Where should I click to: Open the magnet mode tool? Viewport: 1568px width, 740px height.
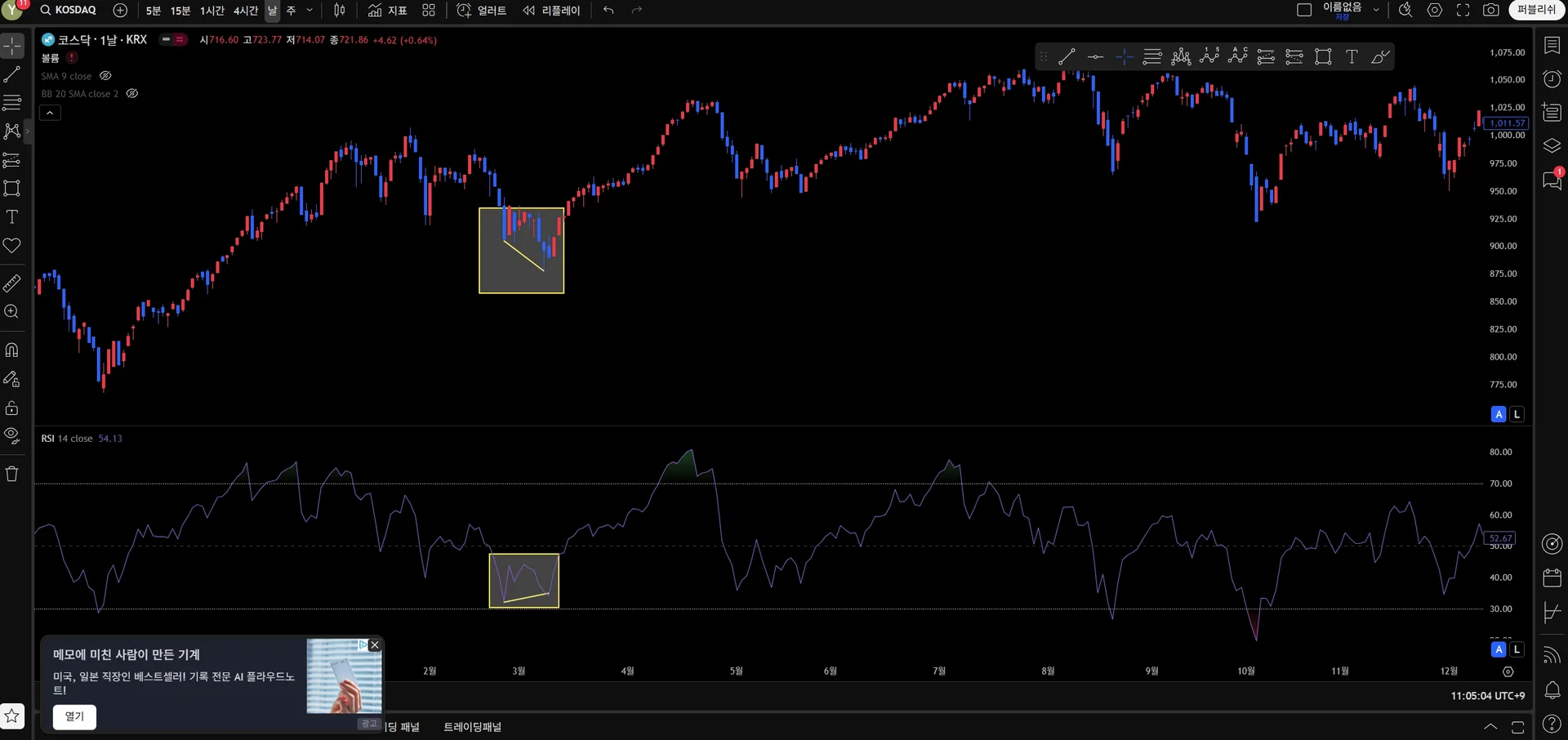(12, 350)
